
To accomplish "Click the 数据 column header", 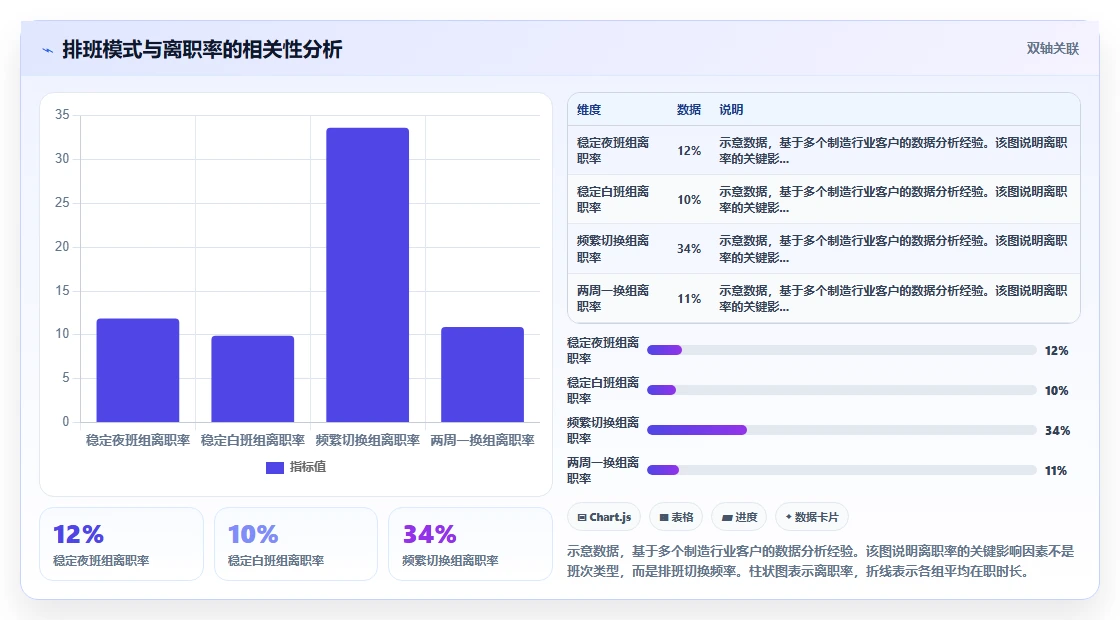I will [x=689, y=109].
